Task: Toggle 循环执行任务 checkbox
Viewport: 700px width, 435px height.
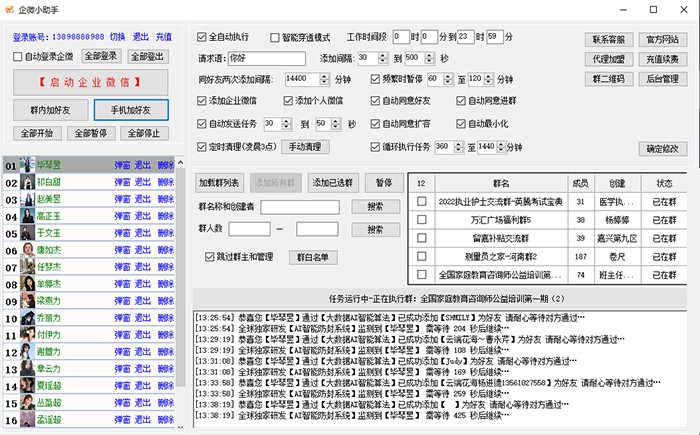Action: (x=375, y=146)
